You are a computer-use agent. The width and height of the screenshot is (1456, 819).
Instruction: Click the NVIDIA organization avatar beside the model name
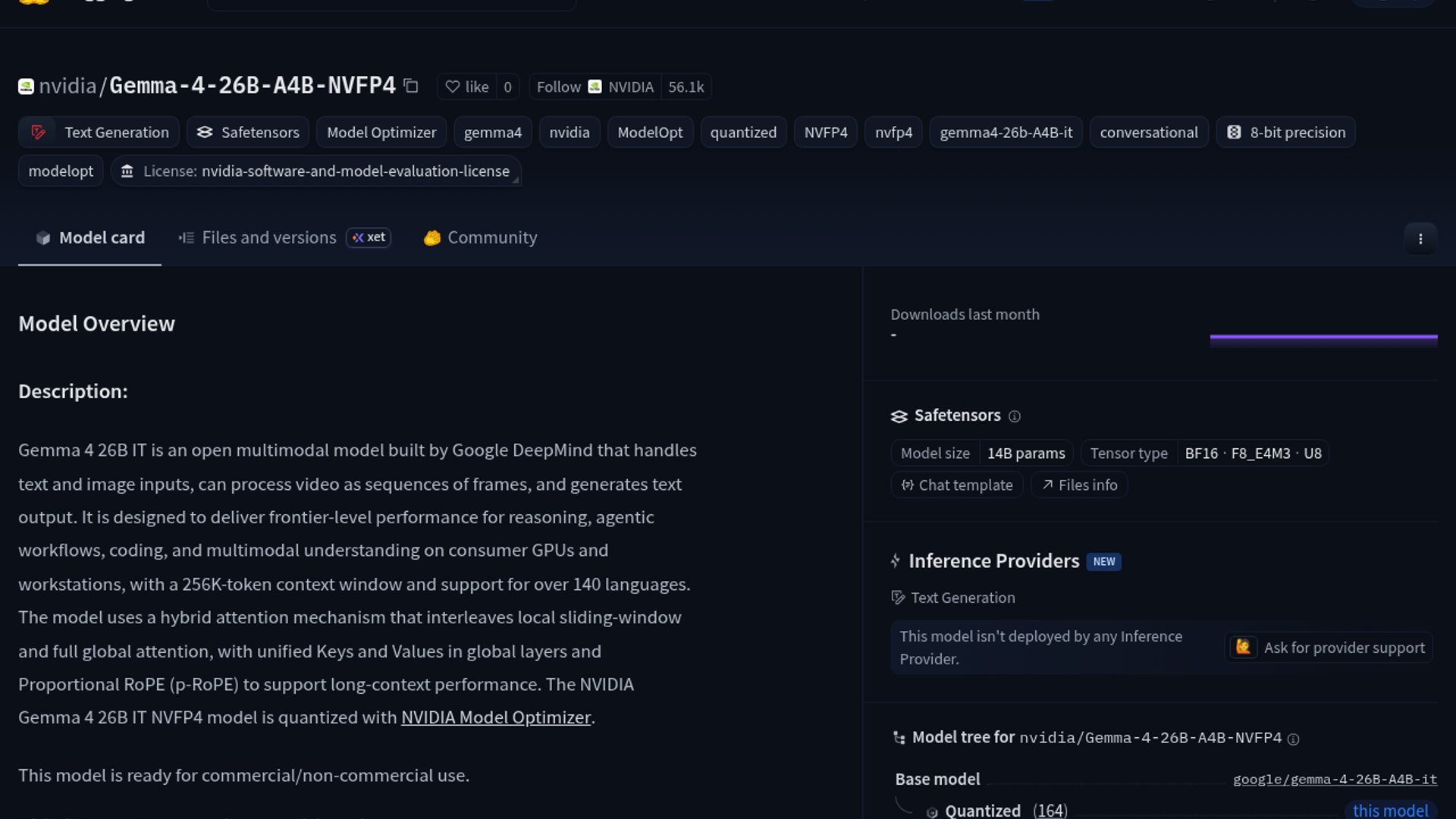26,86
